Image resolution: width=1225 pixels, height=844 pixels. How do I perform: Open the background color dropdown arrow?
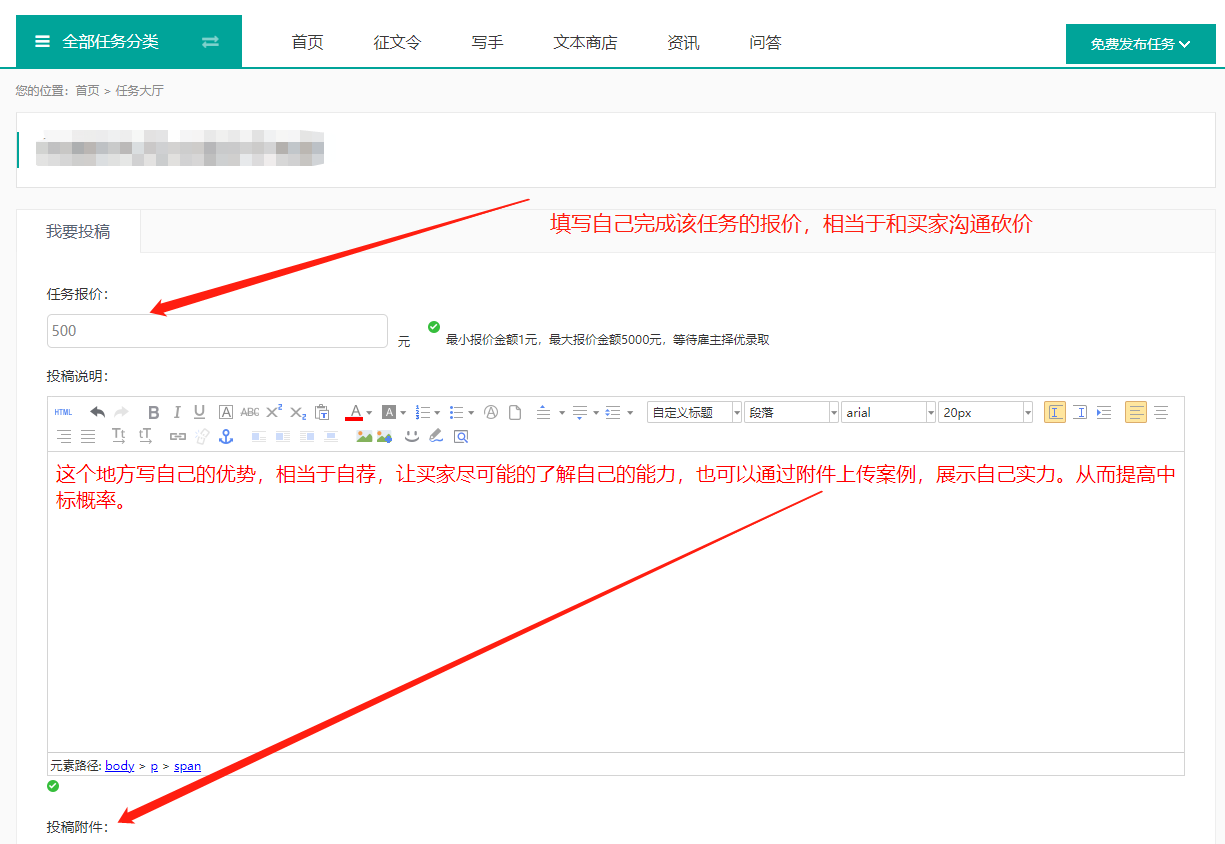403,412
